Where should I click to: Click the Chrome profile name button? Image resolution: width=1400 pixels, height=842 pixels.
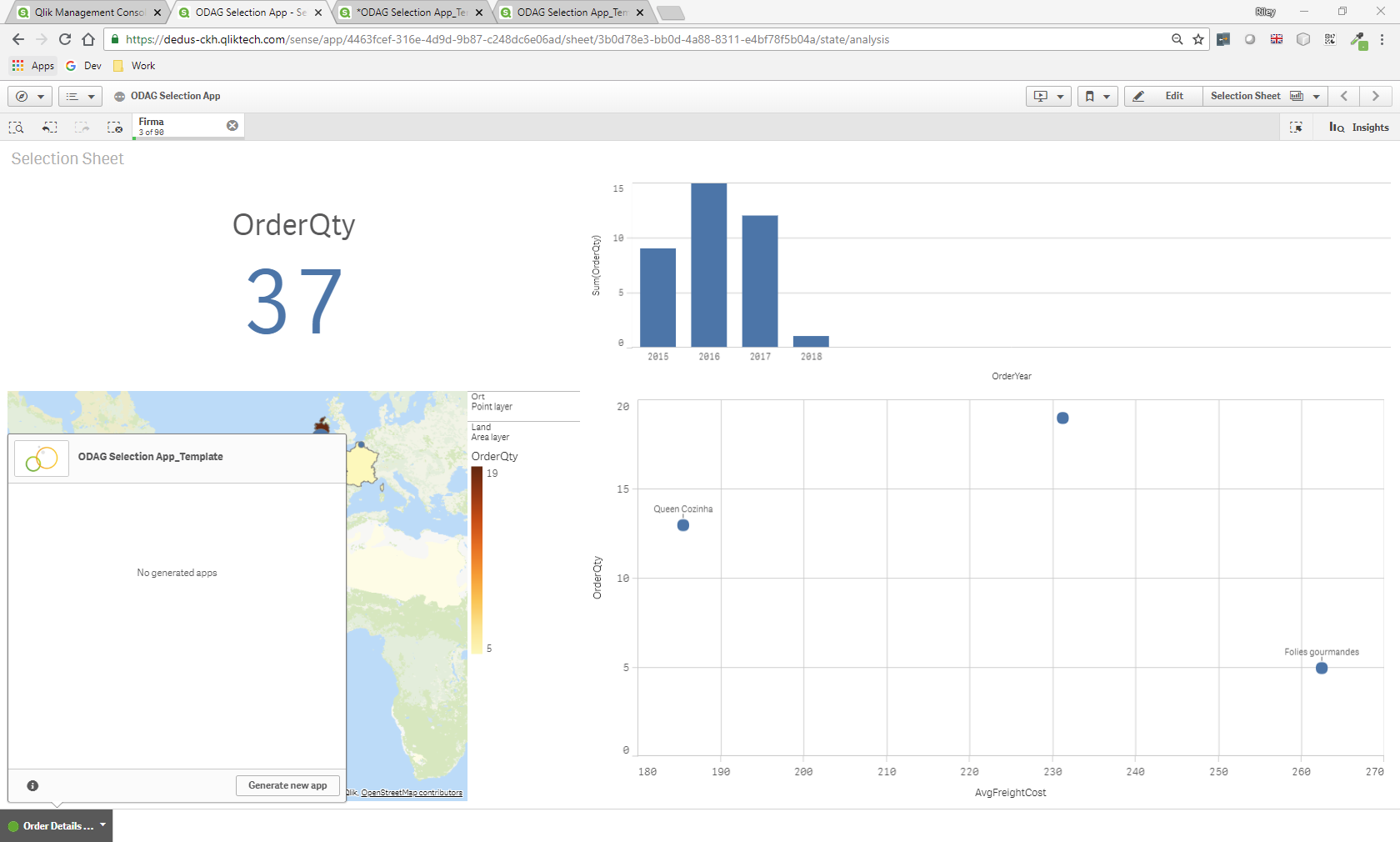click(1265, 12)
